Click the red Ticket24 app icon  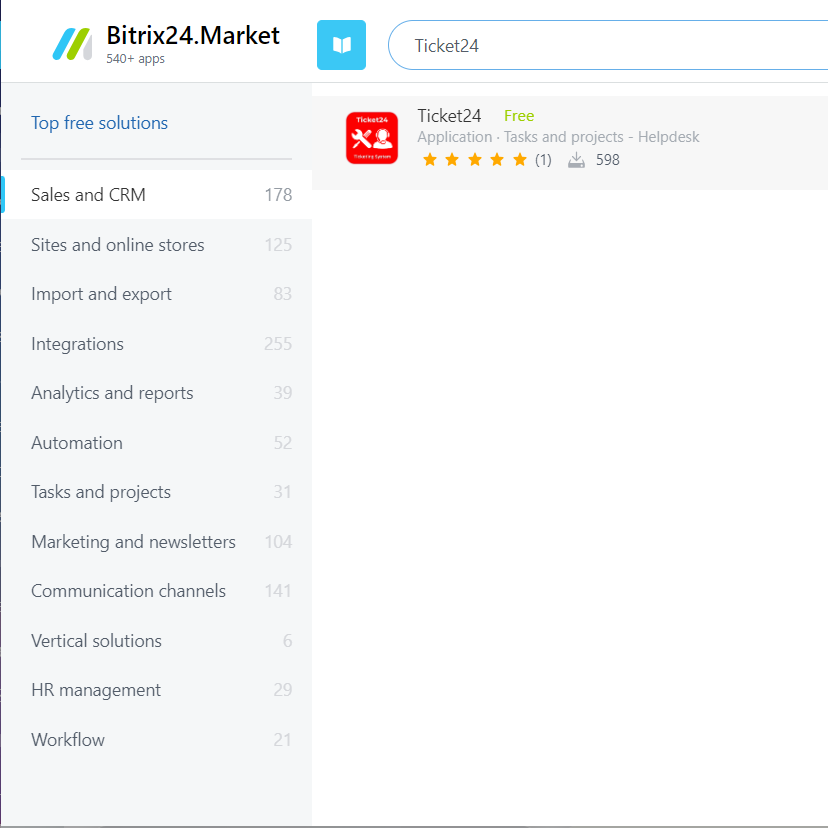[372, 138]
